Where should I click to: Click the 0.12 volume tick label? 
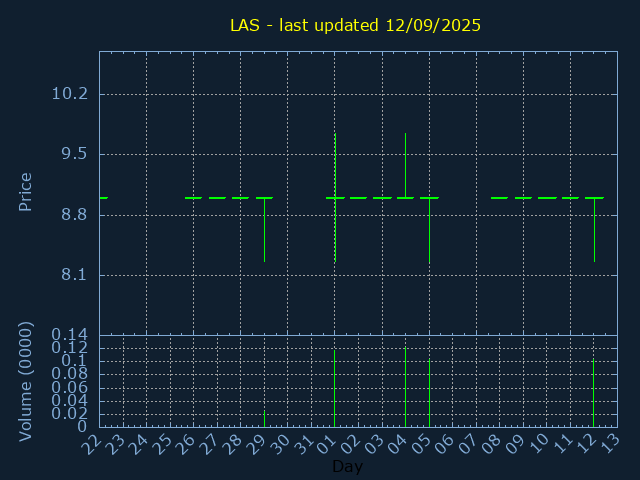coord(69,348)
